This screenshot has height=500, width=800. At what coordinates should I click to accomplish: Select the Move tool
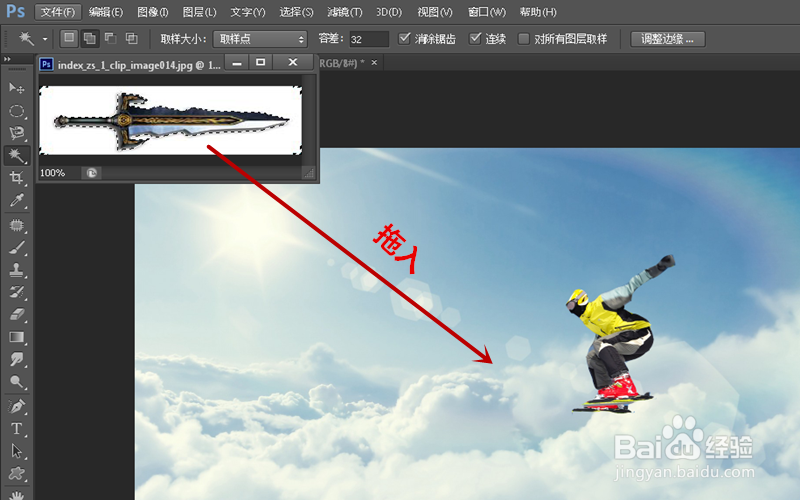tap(16, 88)
